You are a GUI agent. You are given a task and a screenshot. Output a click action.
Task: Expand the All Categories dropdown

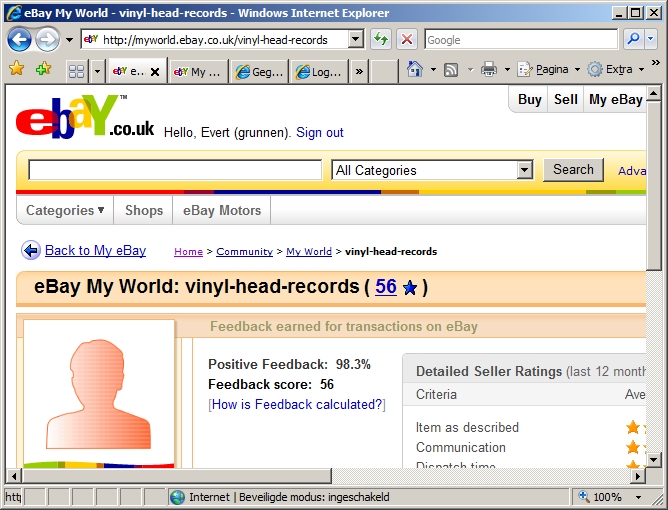pyautogui.click(x=525, y=171)
